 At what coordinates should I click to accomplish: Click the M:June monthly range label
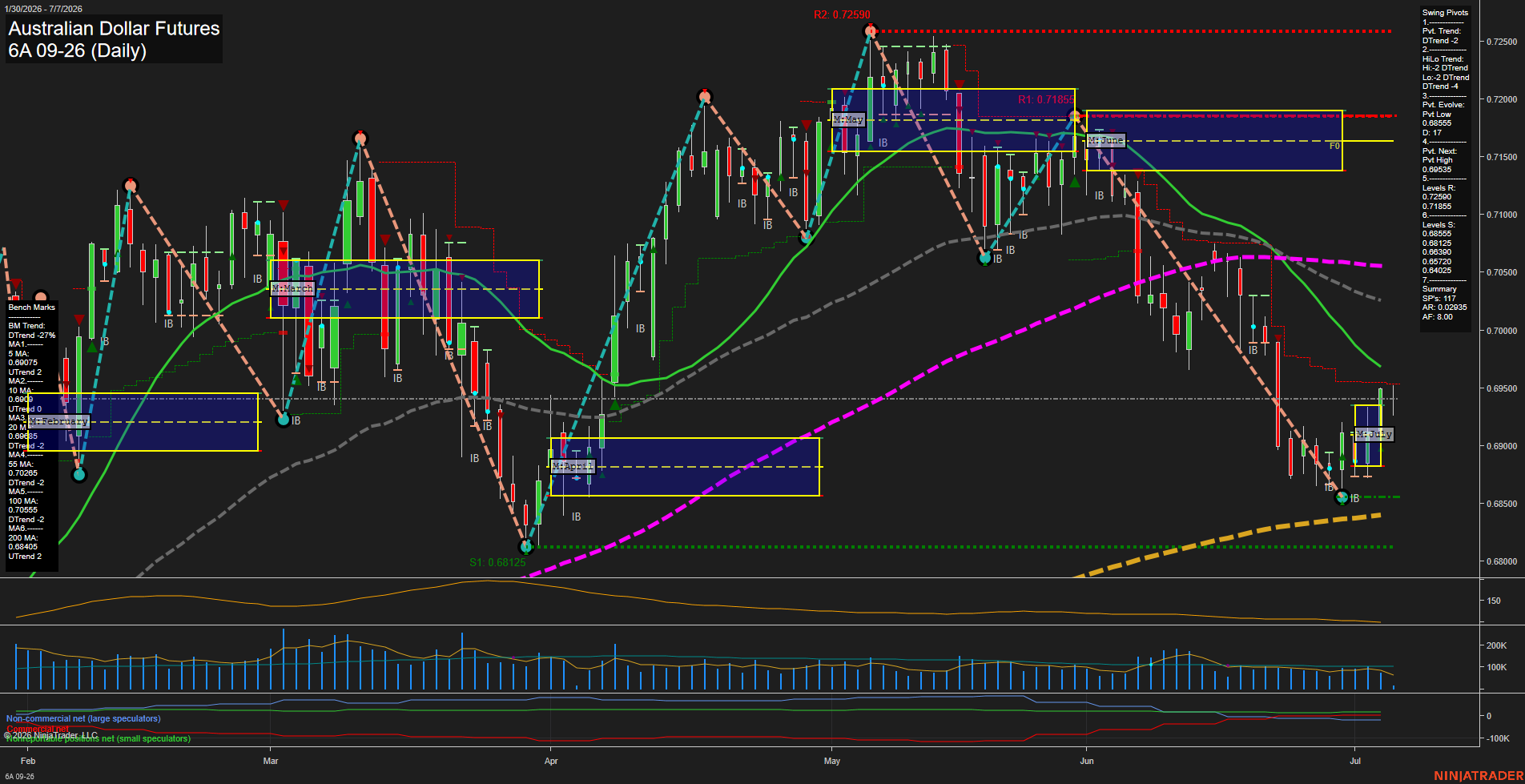[x=1106, y=140]
